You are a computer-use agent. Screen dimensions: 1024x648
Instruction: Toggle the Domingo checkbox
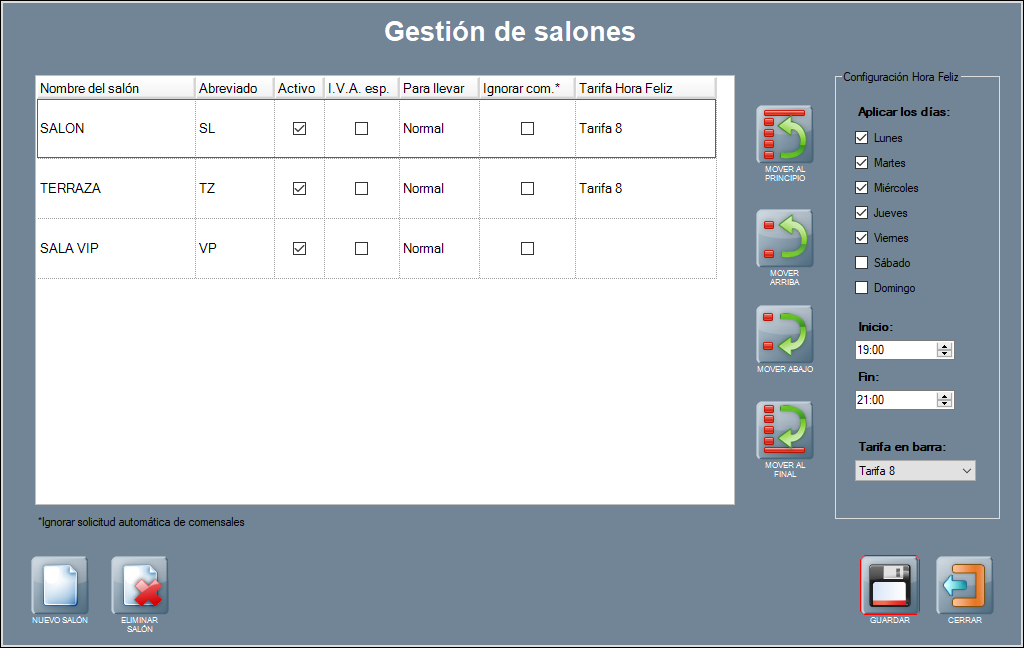point(862,288)
